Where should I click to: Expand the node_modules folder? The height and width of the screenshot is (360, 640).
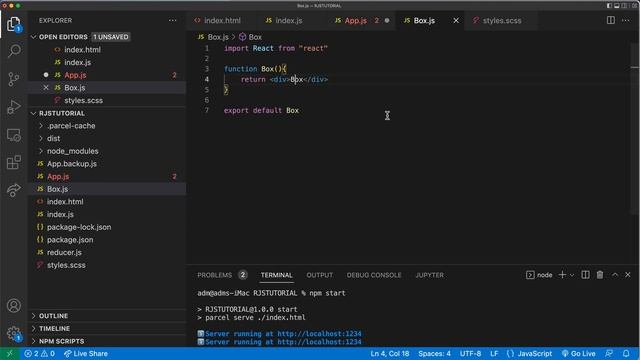[107, 151]
